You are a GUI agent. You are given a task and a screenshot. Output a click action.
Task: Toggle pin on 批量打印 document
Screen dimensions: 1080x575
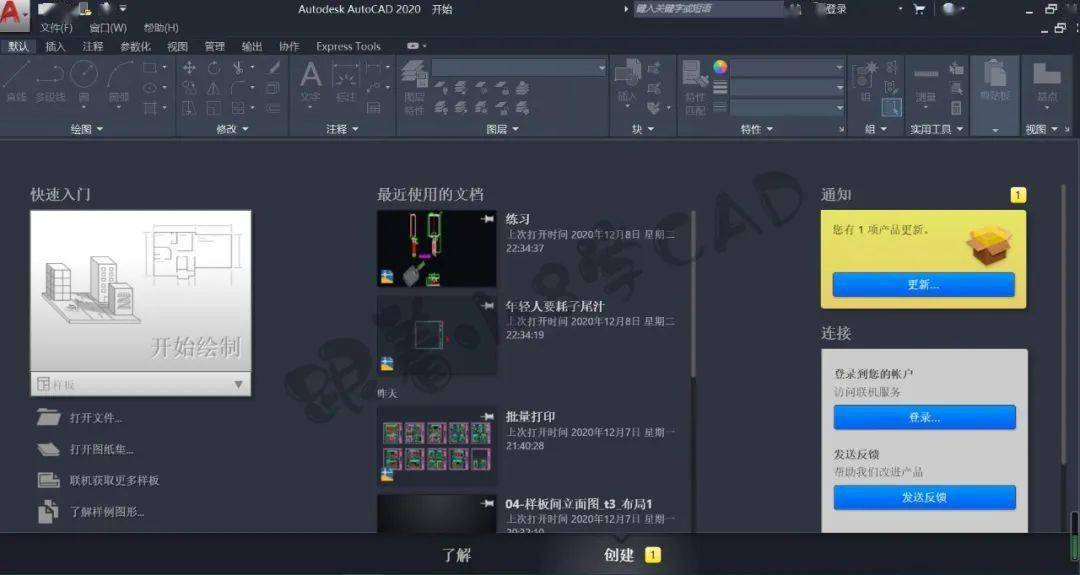pyautogui.click(x=488, y=416)
